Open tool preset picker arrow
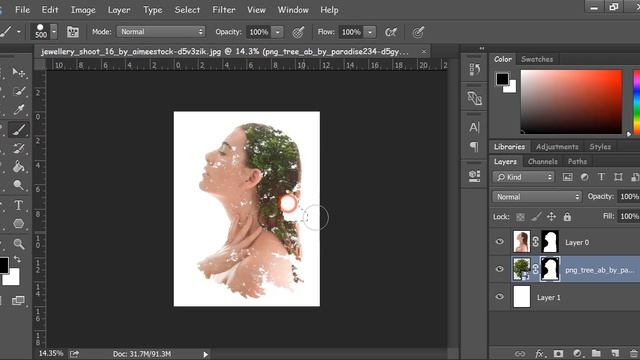Viewport: 640px width, 360px height. pos(19,32)
